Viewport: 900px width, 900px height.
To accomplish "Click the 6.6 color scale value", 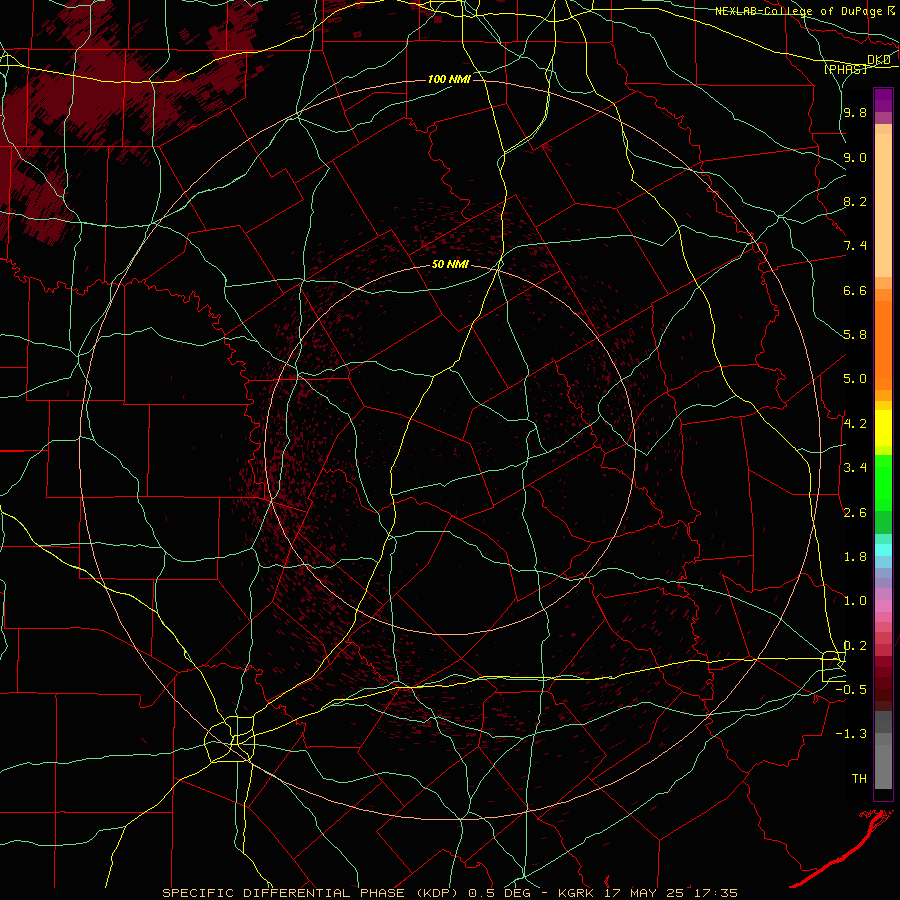I will point(855,290).
